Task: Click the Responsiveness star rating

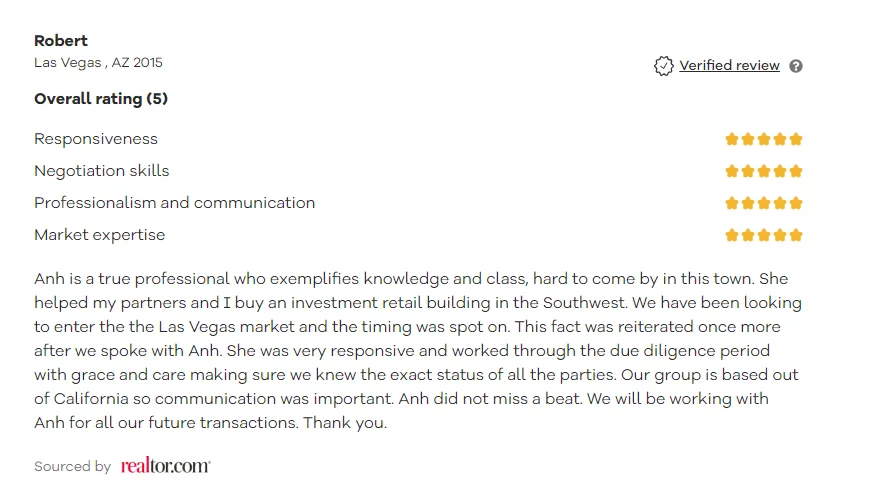Action: [x=764, y=139]
